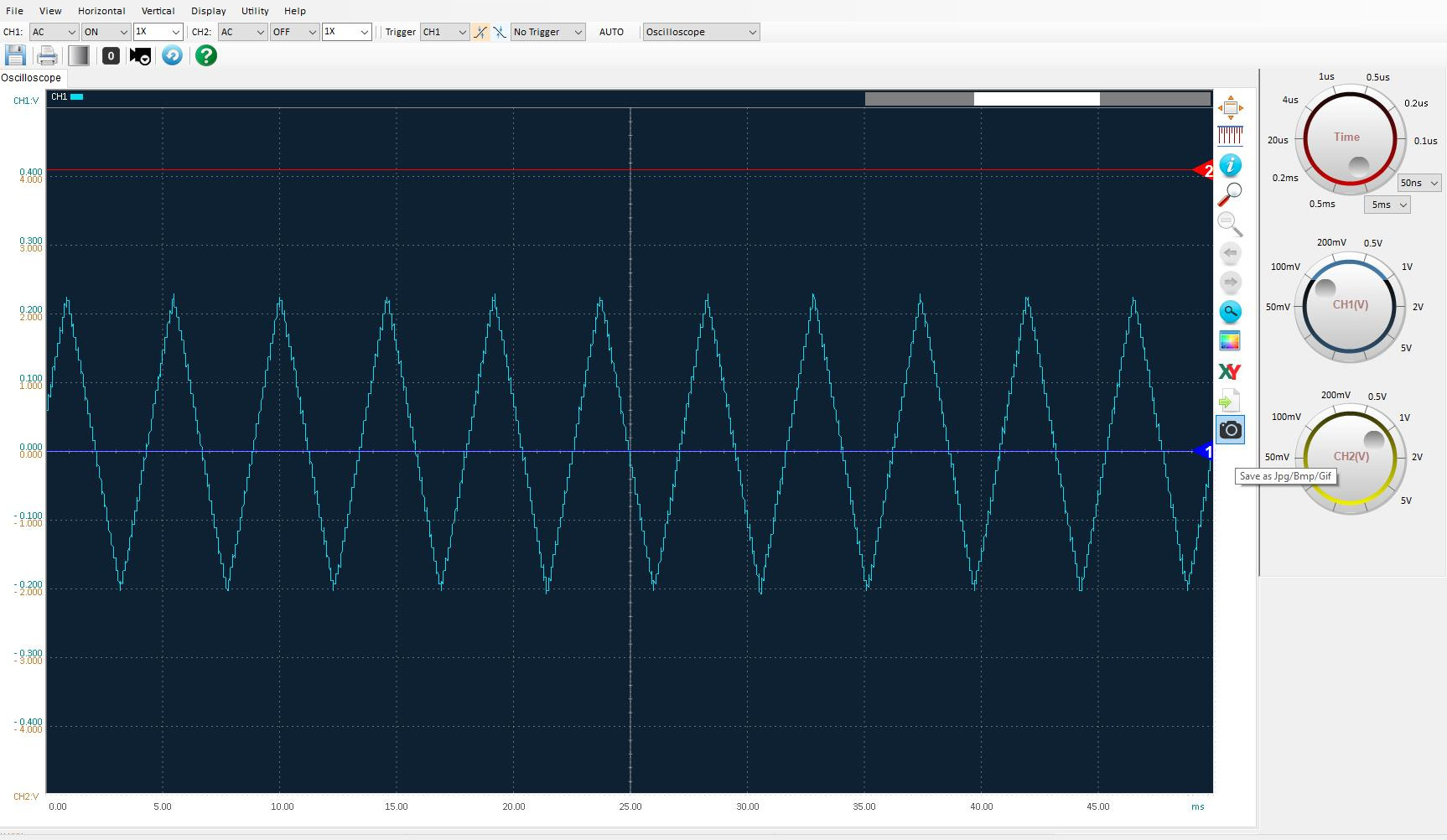Open the No Trigger mode dropdown
Screen dimensions: 1447x840
(548, 32)
